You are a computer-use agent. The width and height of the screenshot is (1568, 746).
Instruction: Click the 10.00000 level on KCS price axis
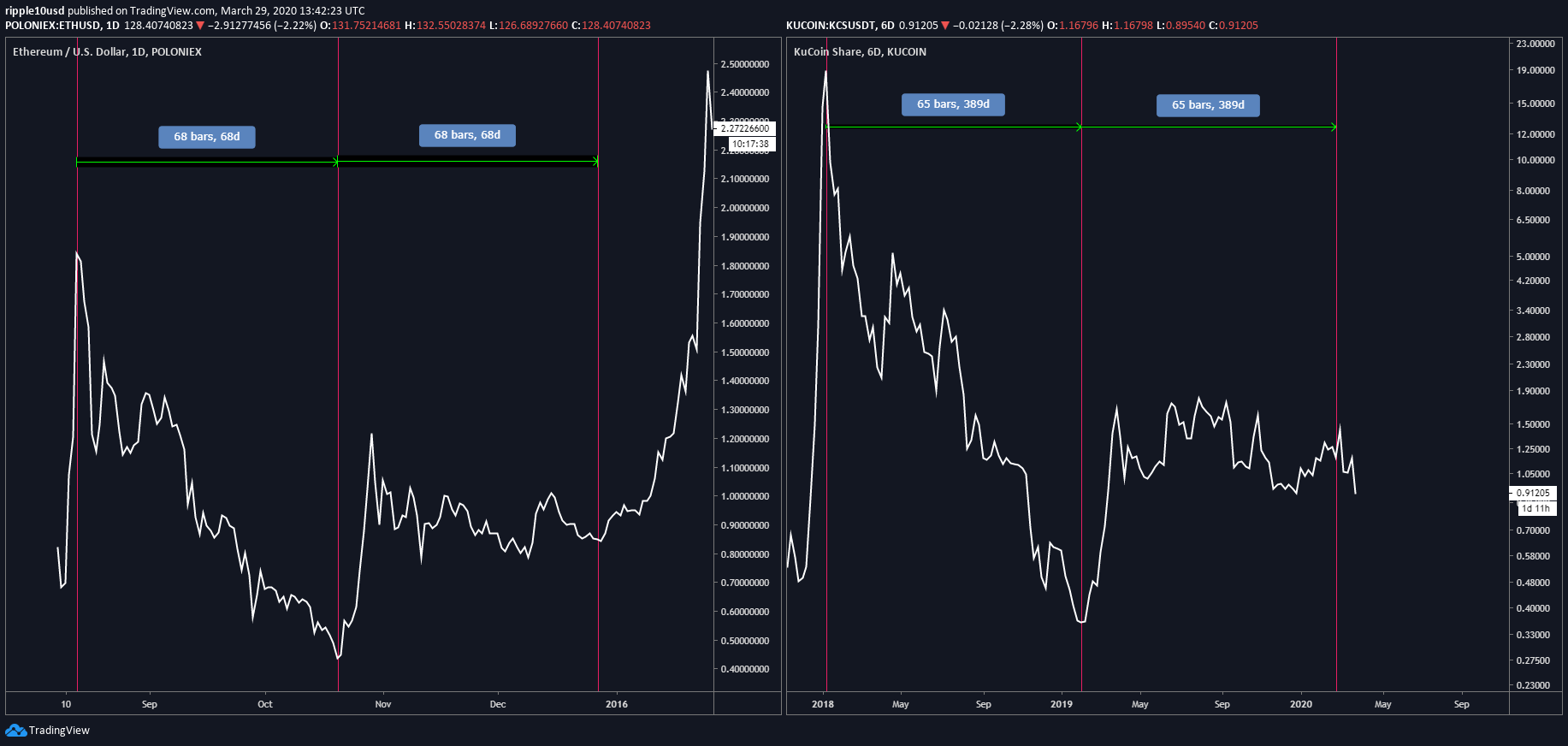click(1535, 160)
